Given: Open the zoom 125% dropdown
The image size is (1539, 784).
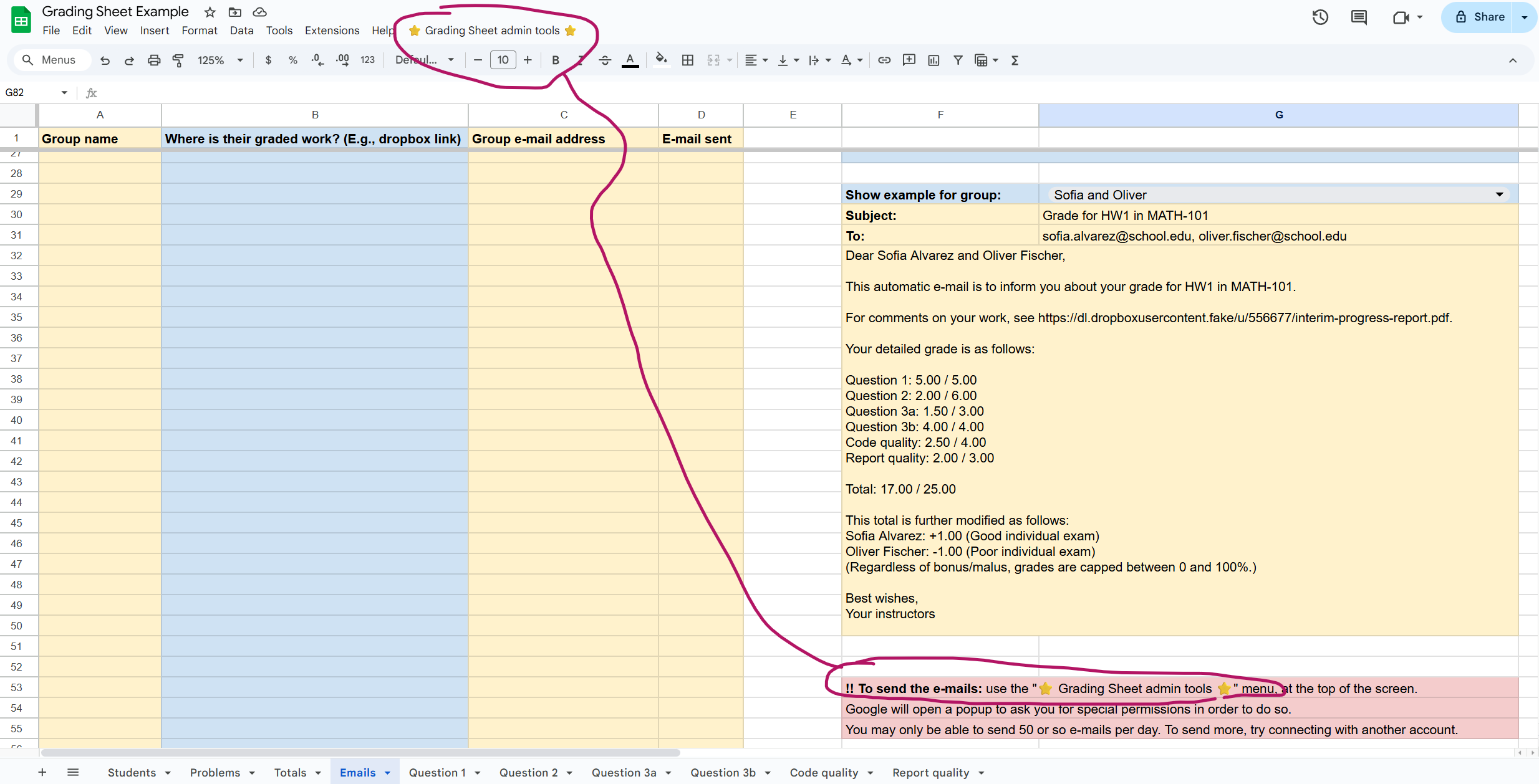Looking at the screenshot, I should tap(220, 60).
